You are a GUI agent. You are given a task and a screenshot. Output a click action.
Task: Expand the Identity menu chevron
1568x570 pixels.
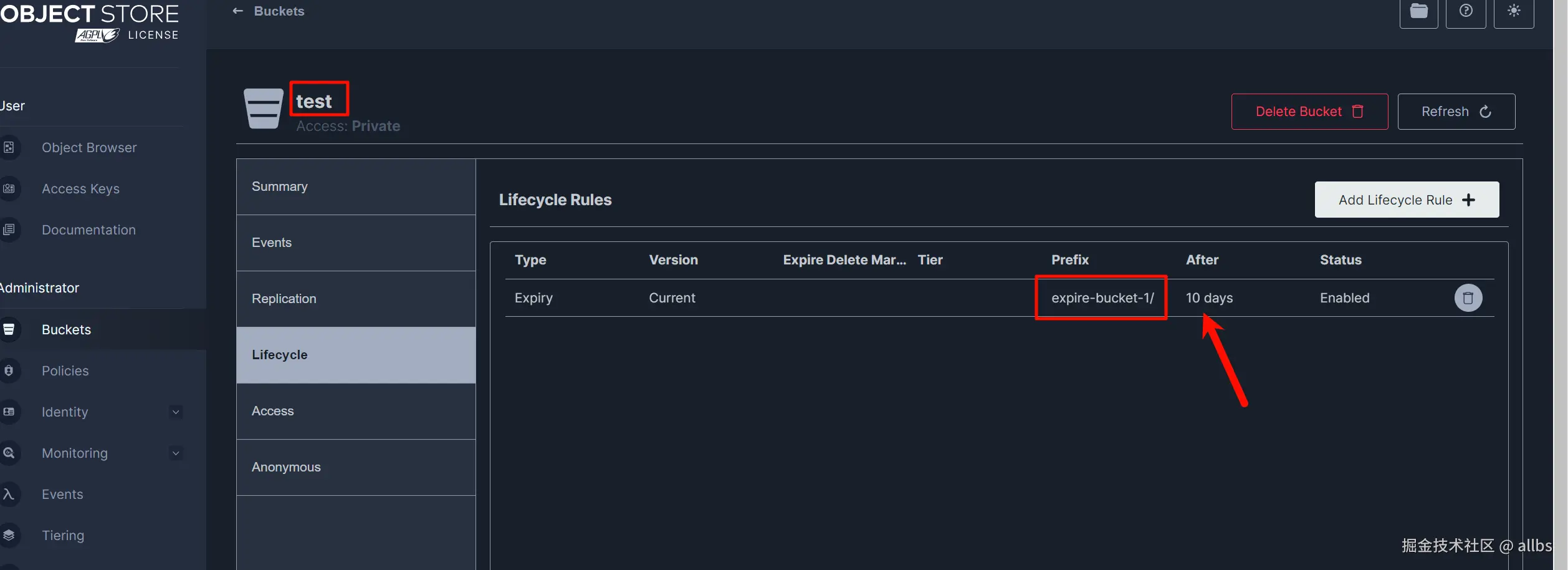point(176,412)
